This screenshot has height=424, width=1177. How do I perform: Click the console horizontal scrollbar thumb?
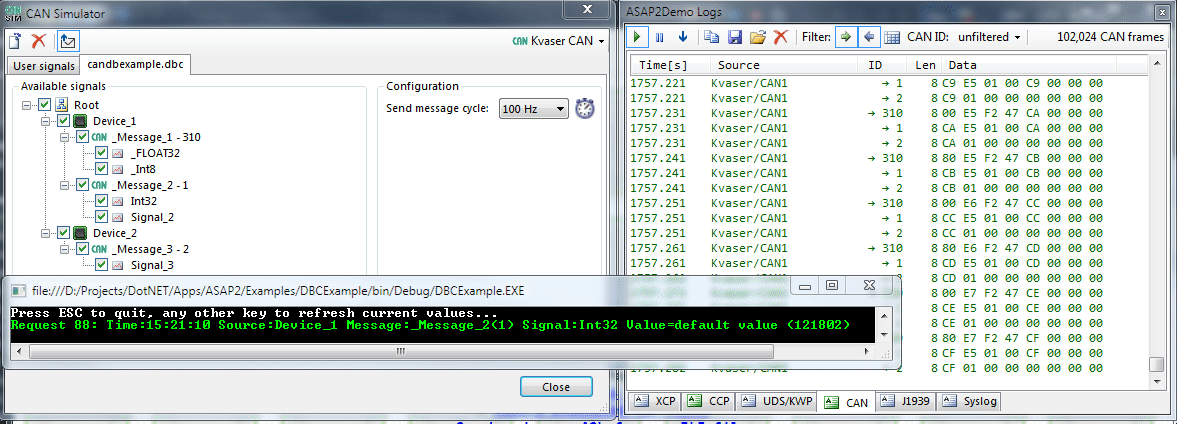(400, 350)
